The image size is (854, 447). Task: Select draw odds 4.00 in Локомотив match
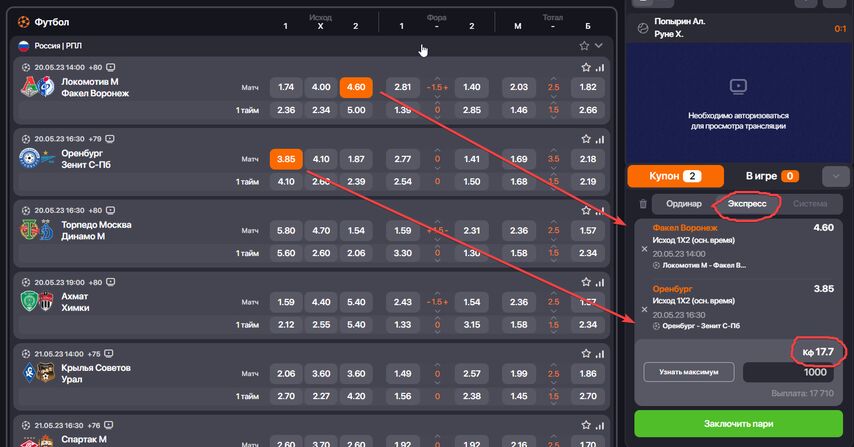click(x=321, y=87)
